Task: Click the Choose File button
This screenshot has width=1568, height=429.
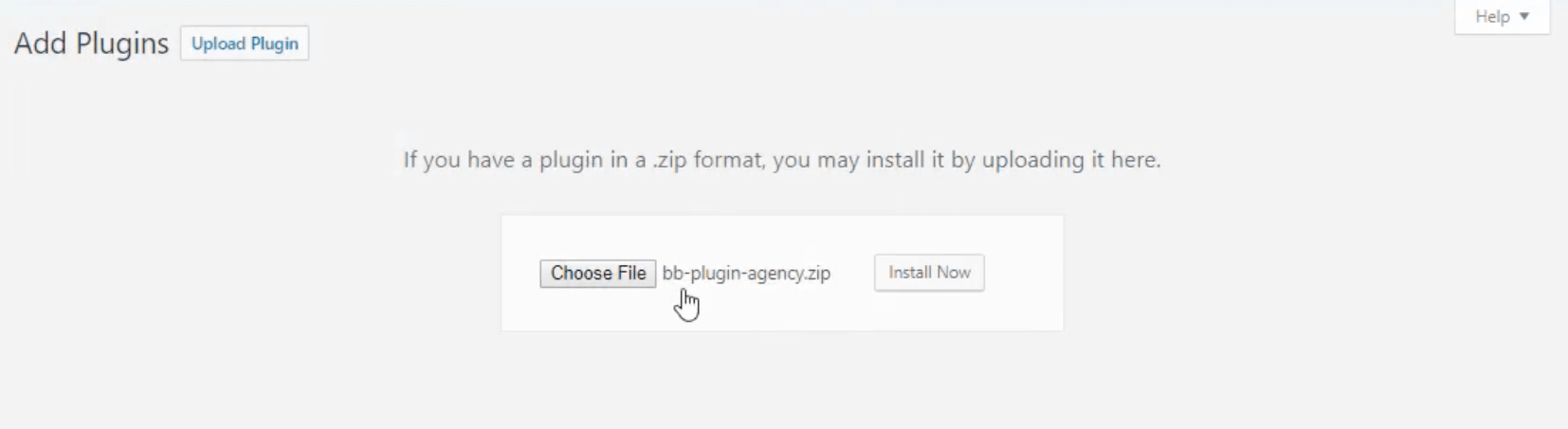Action: (598, 274)
